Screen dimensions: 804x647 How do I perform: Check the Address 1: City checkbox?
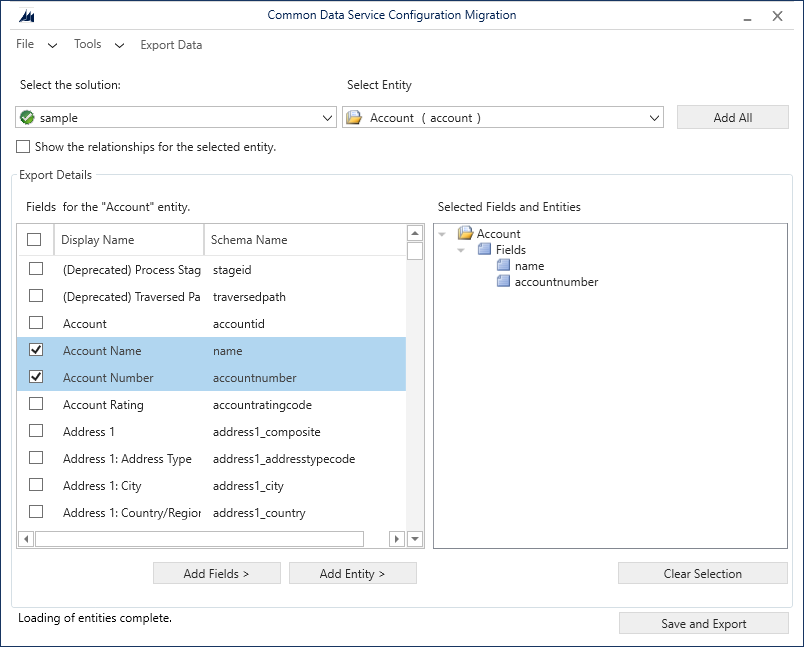(36, 484)
